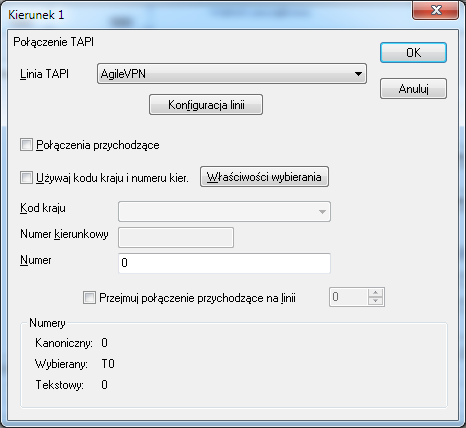
Task: Increase the line number spinner value
Action: click(x=376, y=292)
